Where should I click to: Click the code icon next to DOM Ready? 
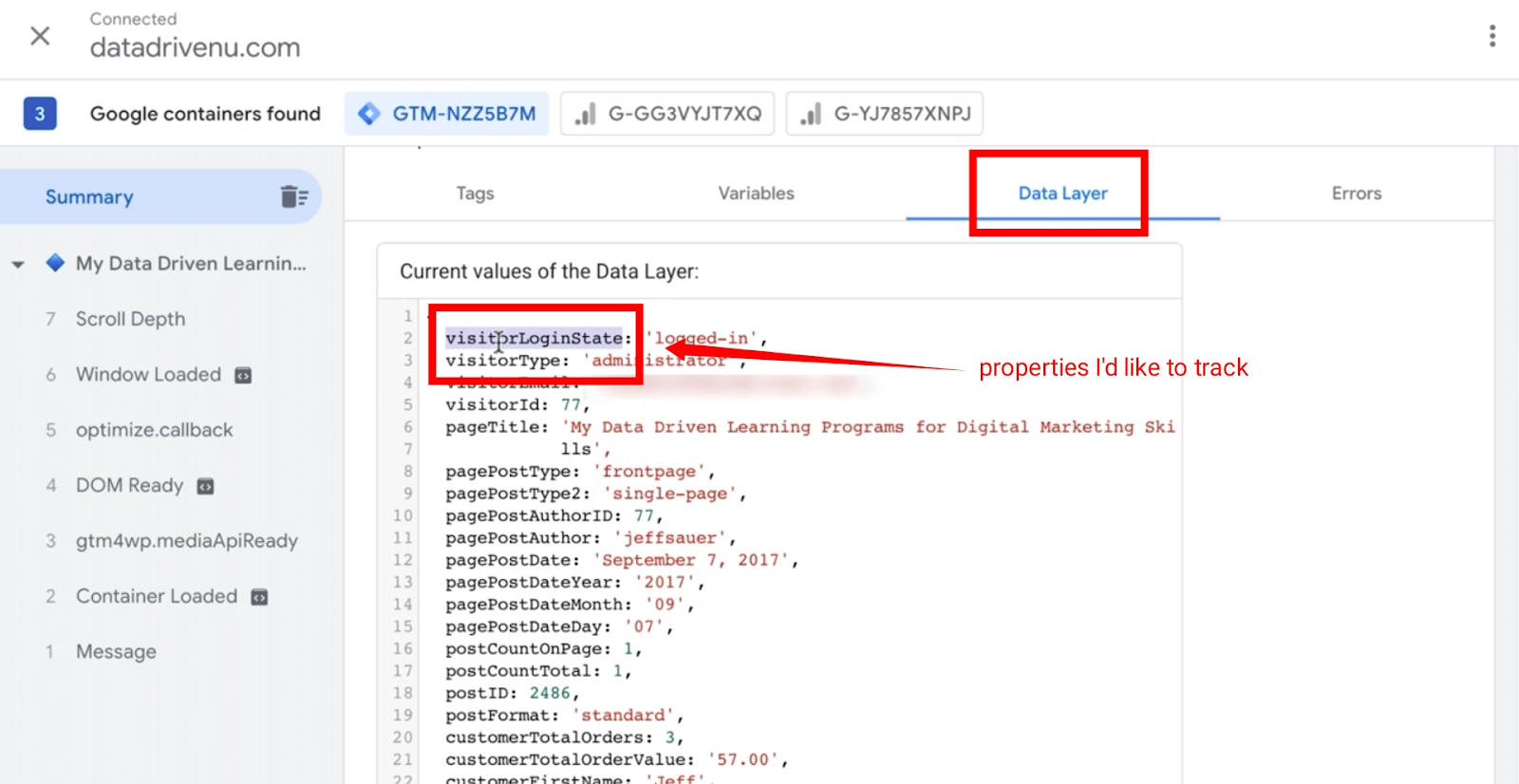205,486
